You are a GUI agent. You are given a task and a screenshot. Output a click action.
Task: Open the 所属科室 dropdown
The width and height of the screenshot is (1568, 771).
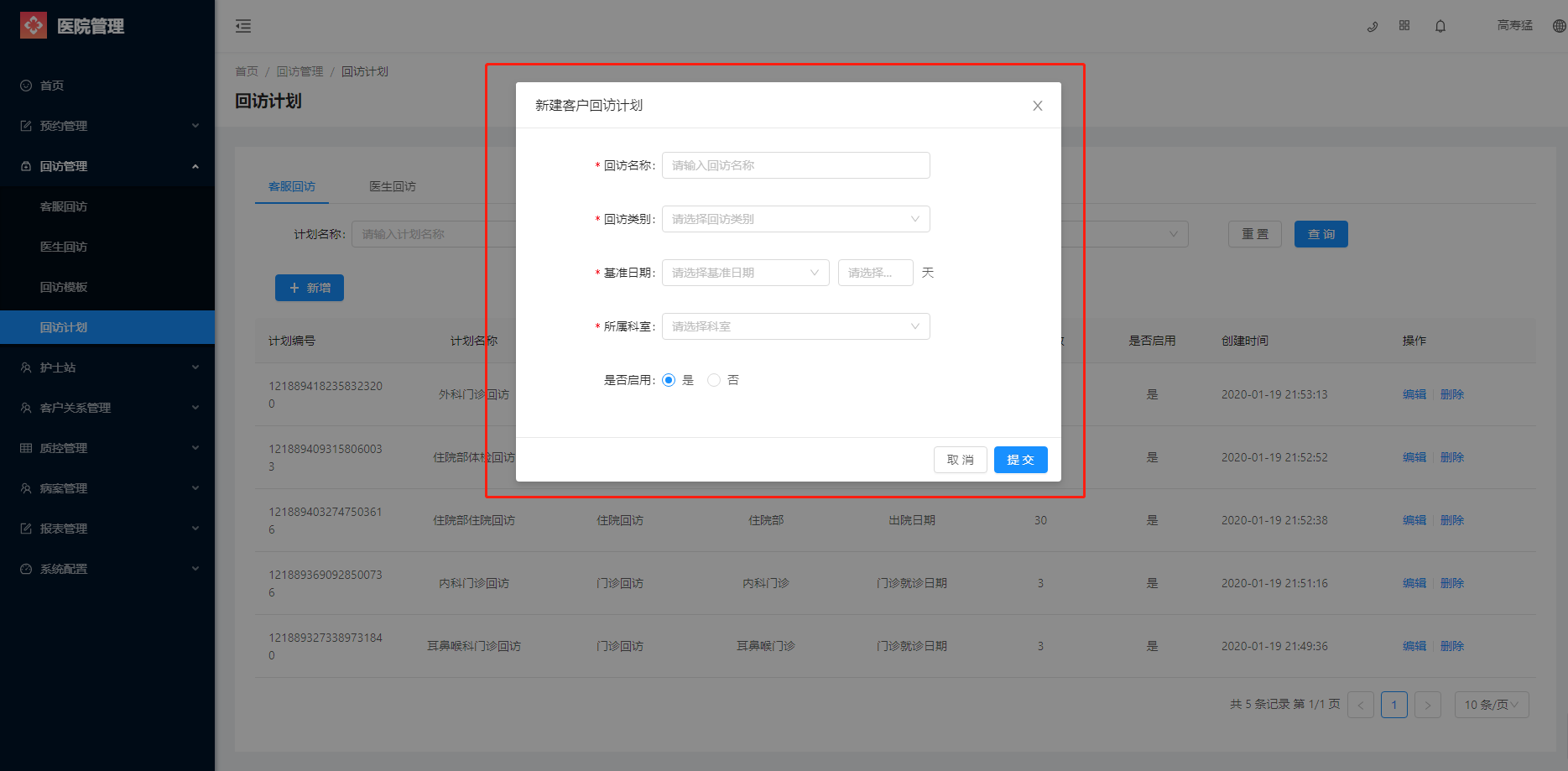(795, 326)
